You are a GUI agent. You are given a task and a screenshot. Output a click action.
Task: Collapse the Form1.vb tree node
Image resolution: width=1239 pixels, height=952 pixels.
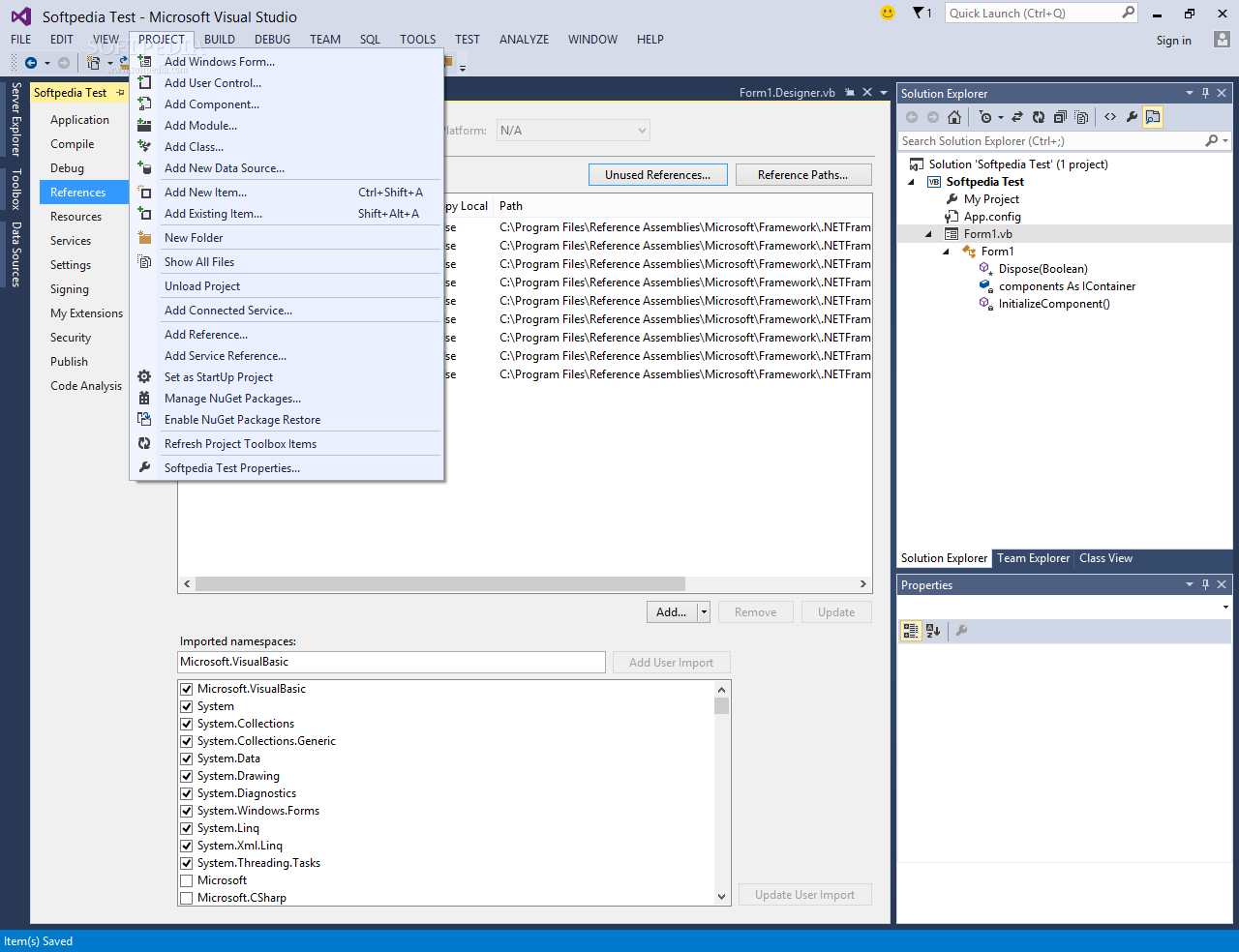(929, 234)
